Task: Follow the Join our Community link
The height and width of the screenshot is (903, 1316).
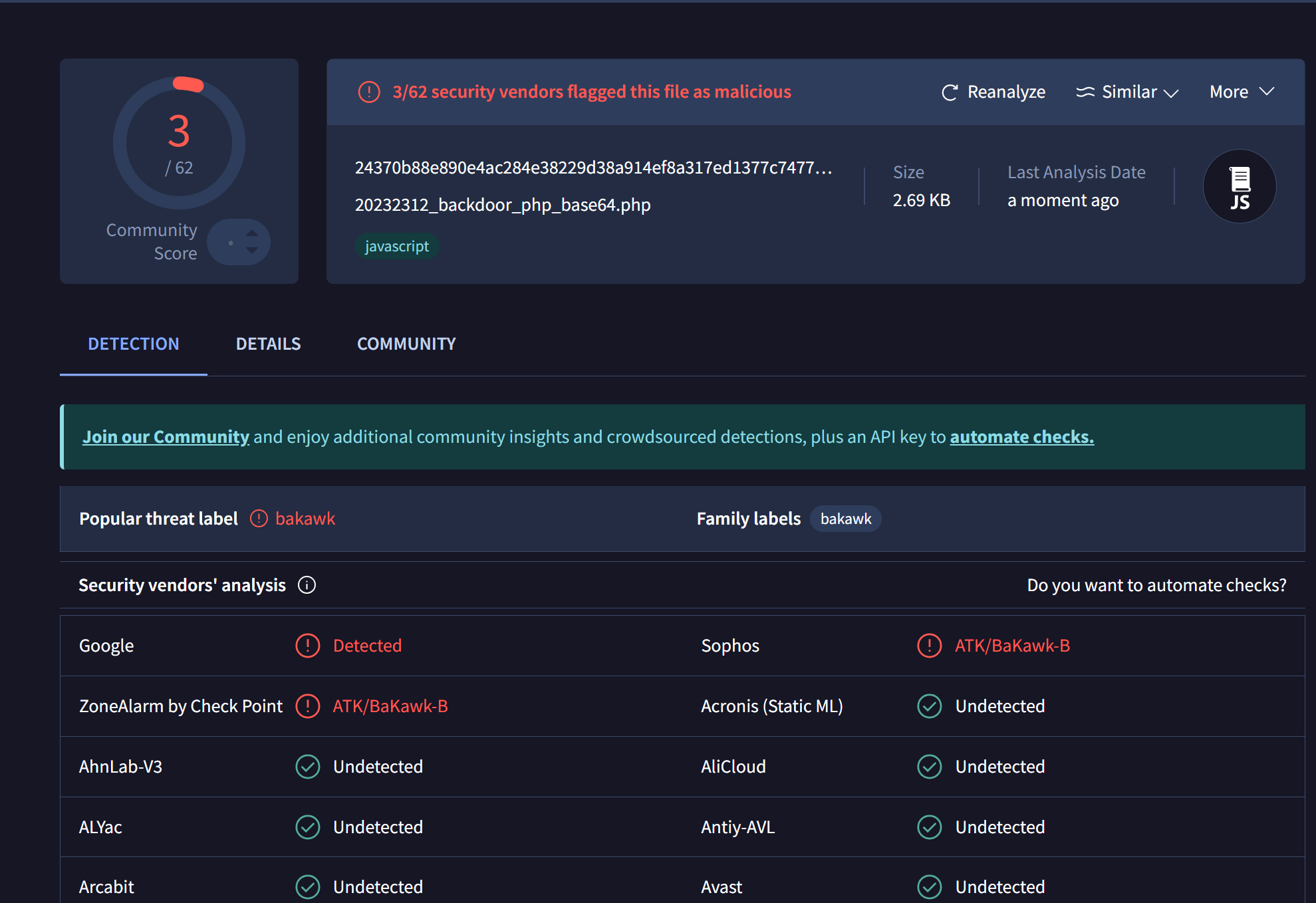Action: 166,437
